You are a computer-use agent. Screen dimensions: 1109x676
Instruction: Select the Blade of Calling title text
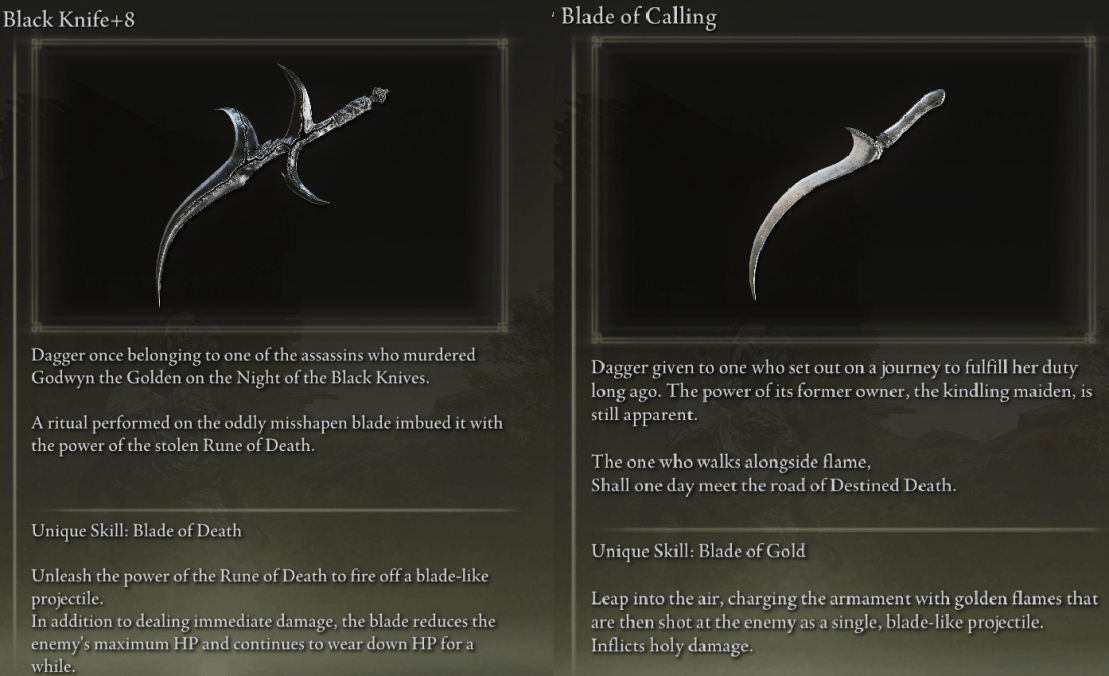640,16
